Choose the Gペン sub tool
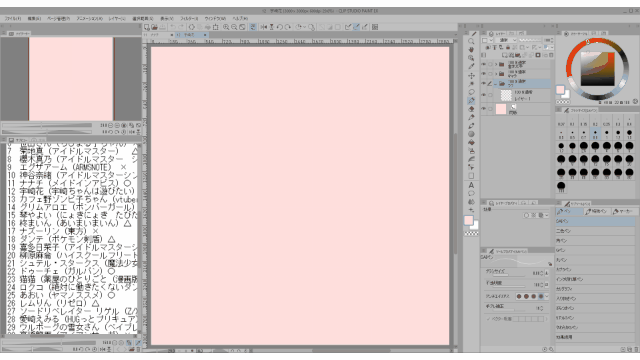Screen dimensions: 640x360 pos(595,250)
